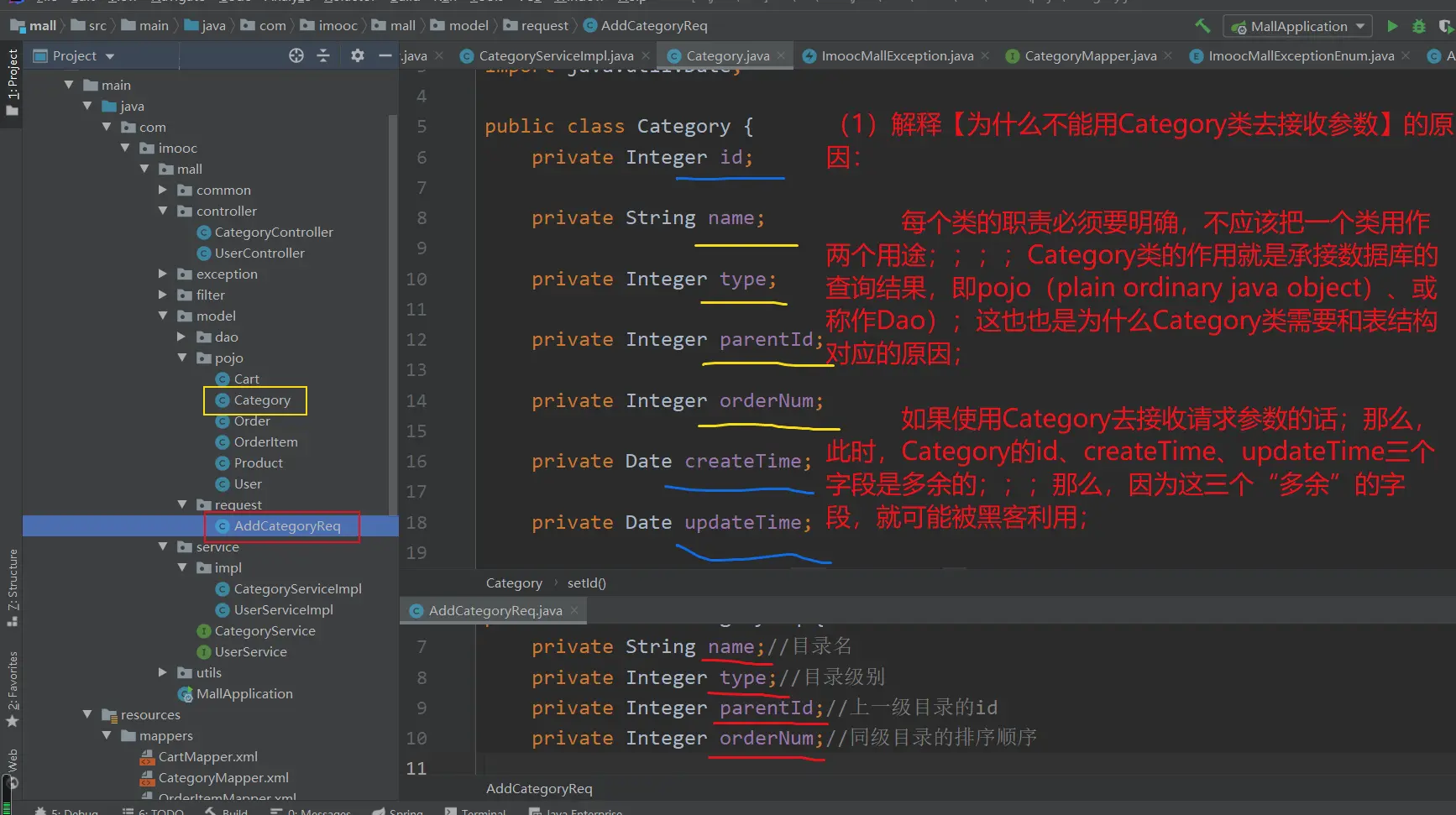The width and height of the screenshot is (1456, 815).
Task: Open Project panel settings gear
Action: point(357,55)
